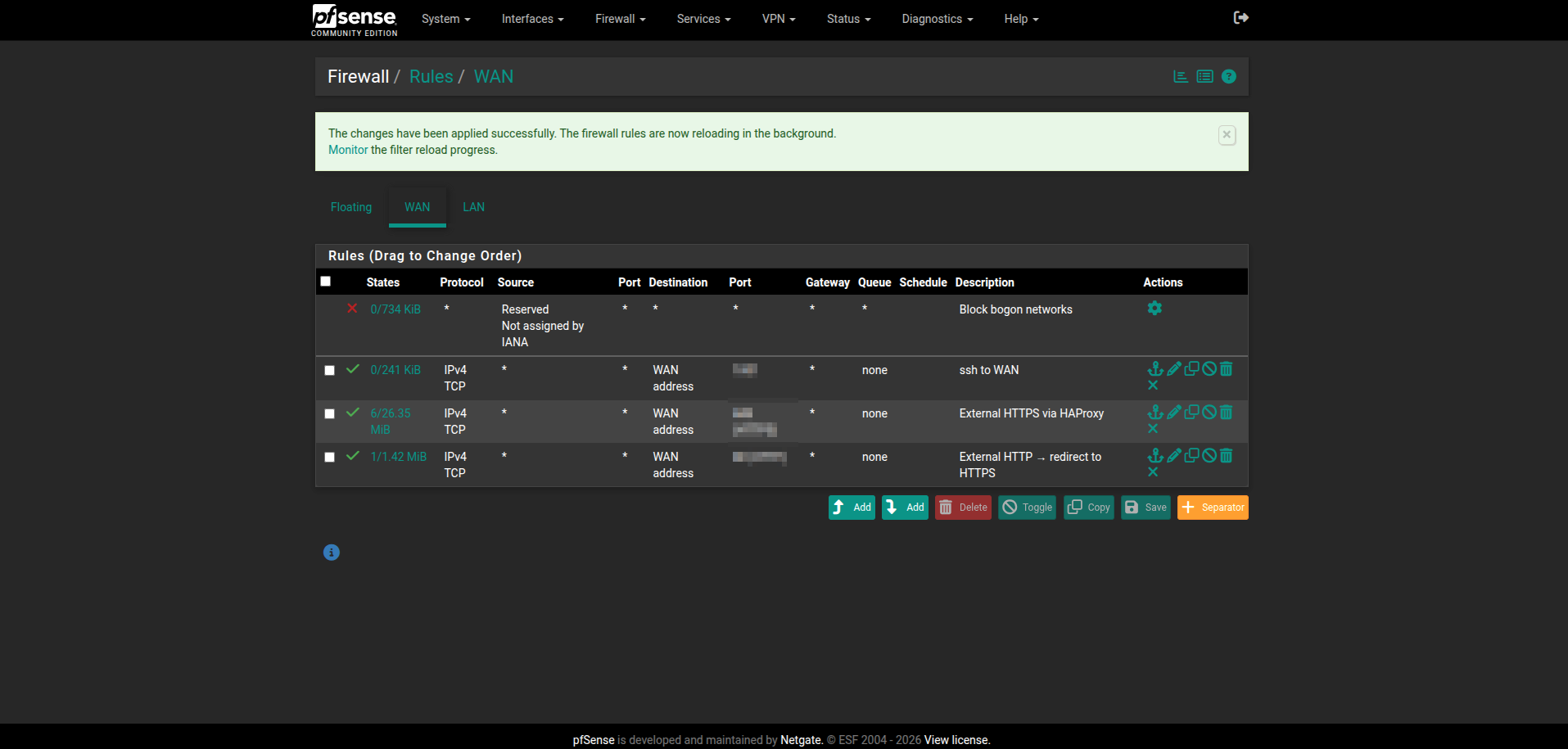Image resolution: width=1568 pixels, height=749 pixels.
Task: Disable the External HTTP redirect to HTTPS rule
Action: coord(1209,456)
